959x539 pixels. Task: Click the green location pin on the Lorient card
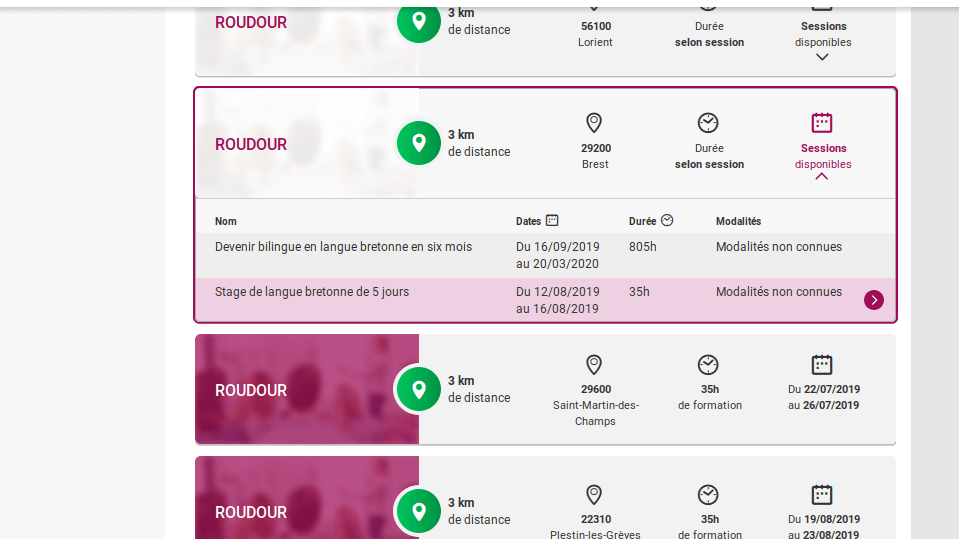418,21
